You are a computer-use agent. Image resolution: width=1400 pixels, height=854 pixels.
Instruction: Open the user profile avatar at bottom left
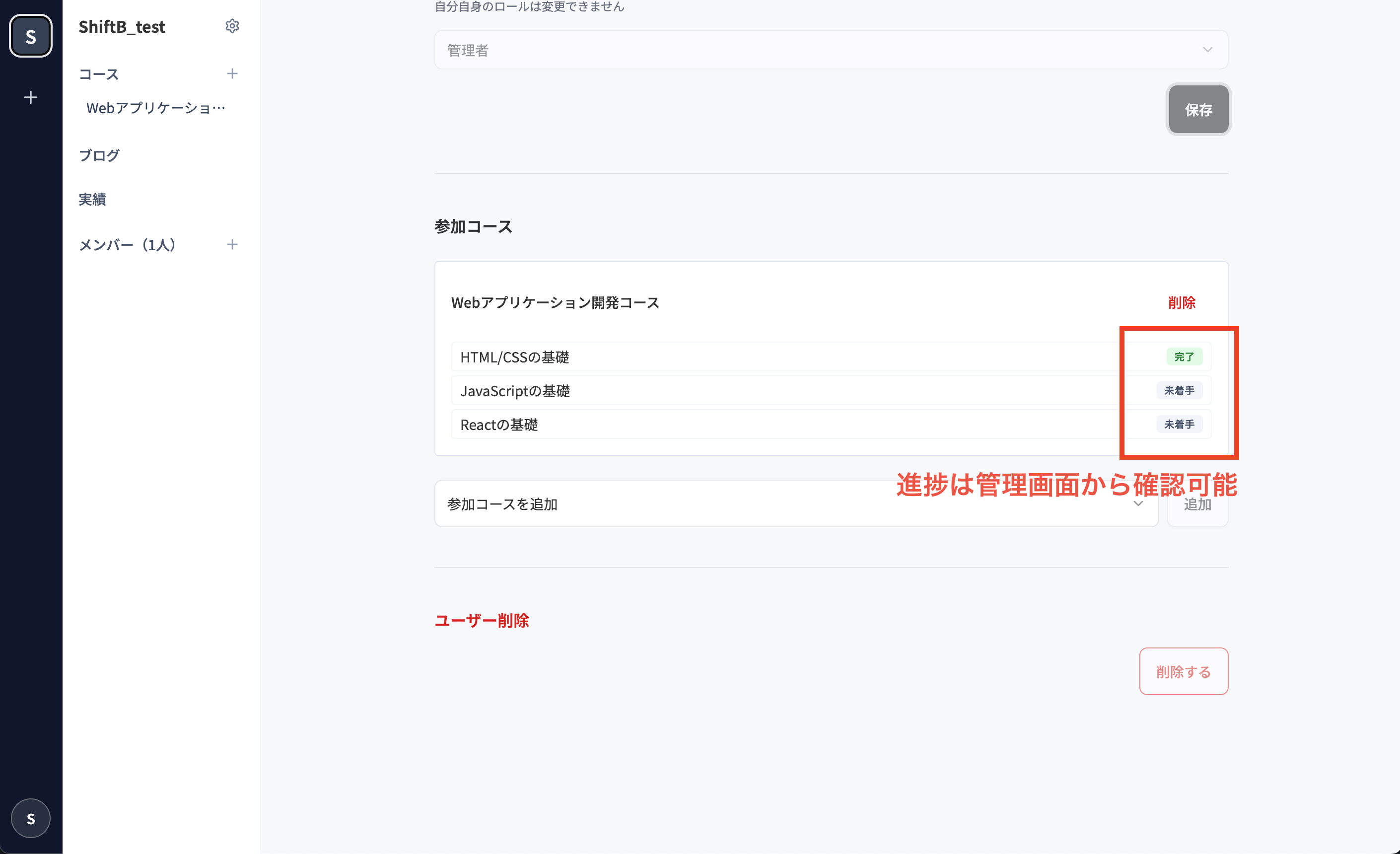coord(31,818)
